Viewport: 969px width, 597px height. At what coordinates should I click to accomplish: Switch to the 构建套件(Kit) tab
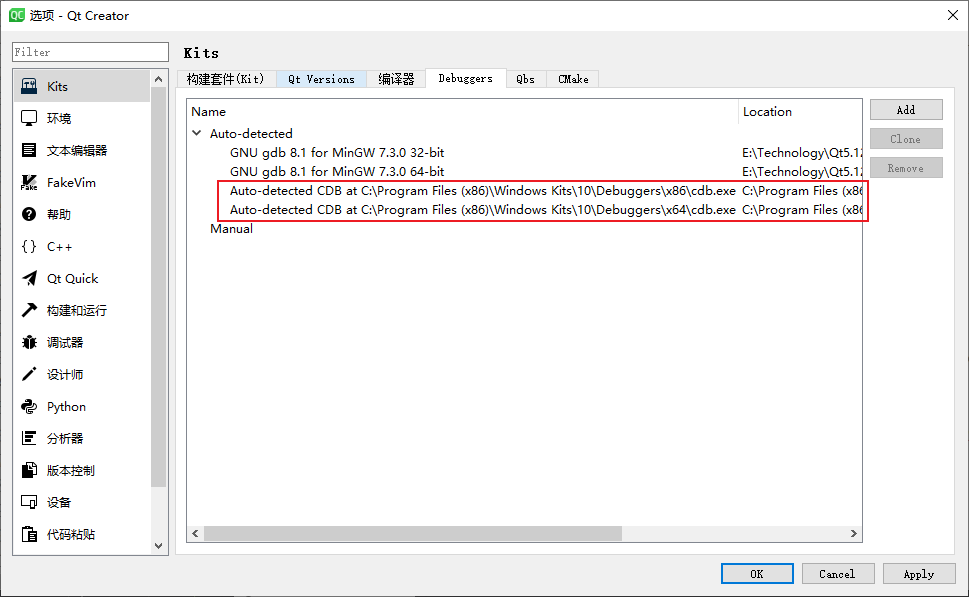(x=226, y=79)
